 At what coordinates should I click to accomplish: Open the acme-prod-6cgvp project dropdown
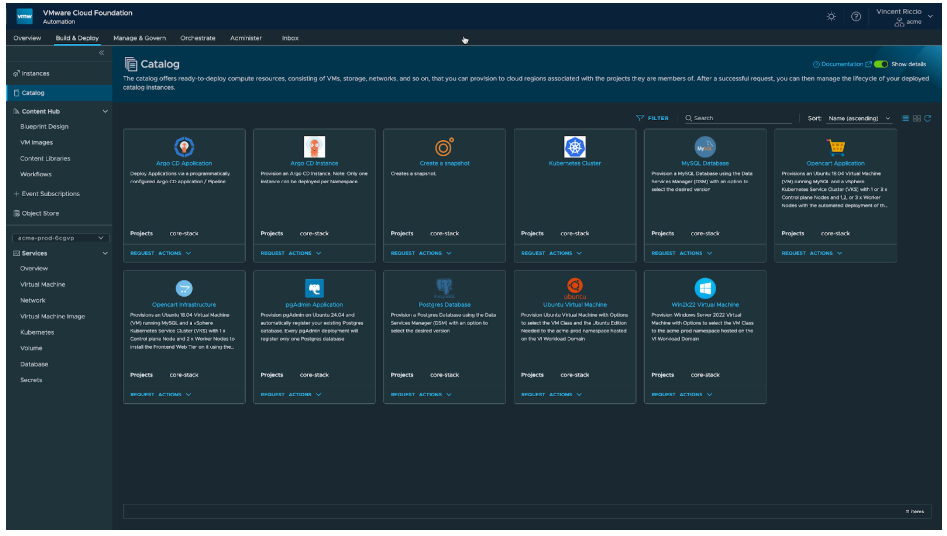(60, 238)
